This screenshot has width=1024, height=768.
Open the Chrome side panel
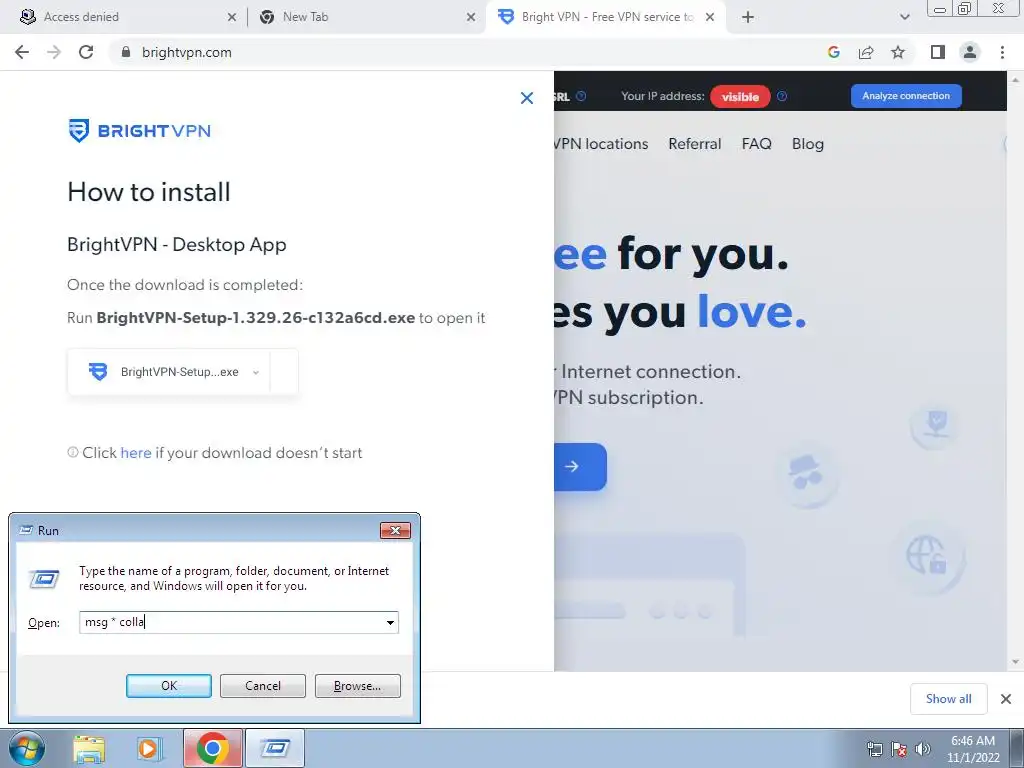click(938, 52)
